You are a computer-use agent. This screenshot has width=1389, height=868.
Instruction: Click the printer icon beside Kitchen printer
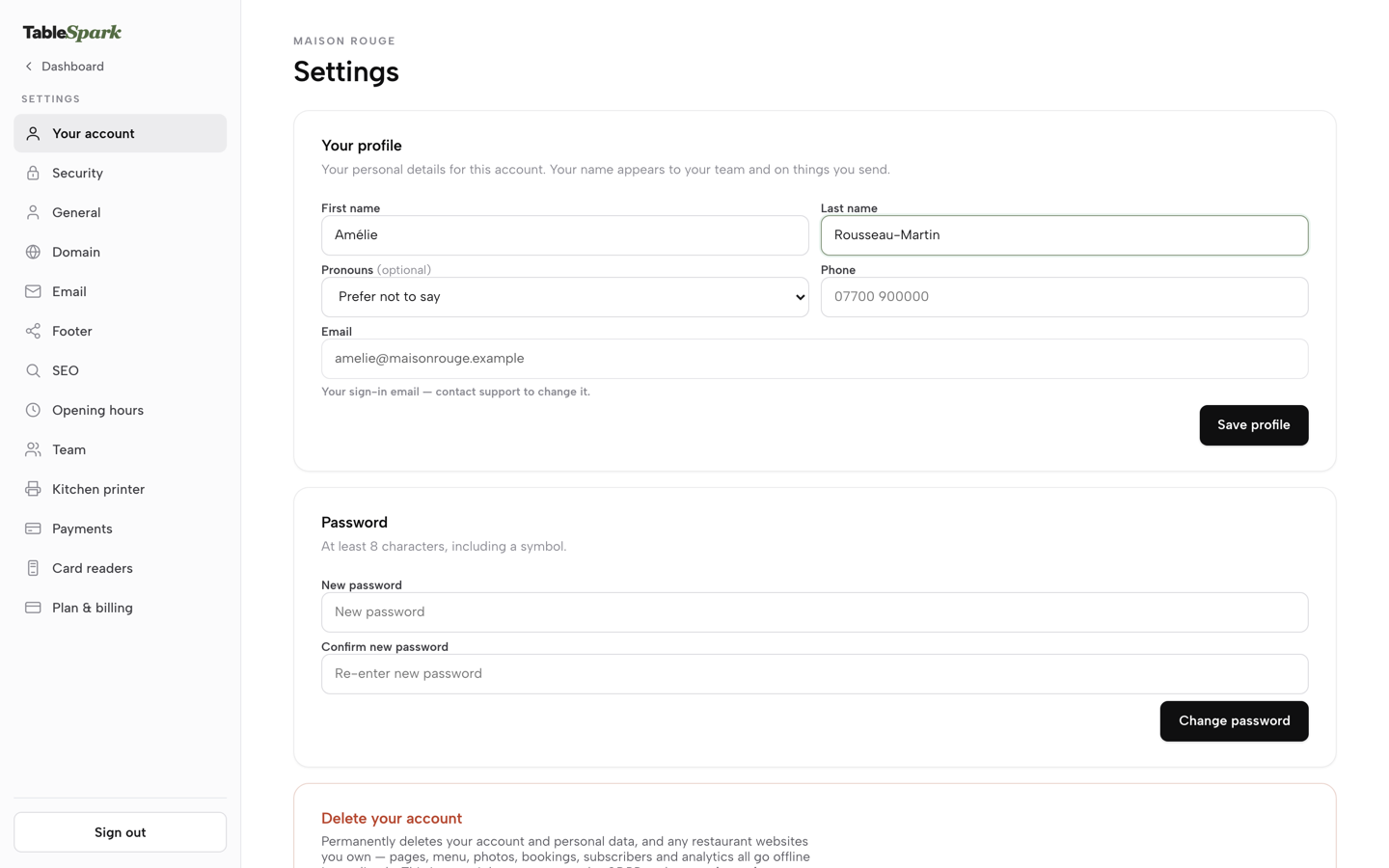tap(33, 490)
